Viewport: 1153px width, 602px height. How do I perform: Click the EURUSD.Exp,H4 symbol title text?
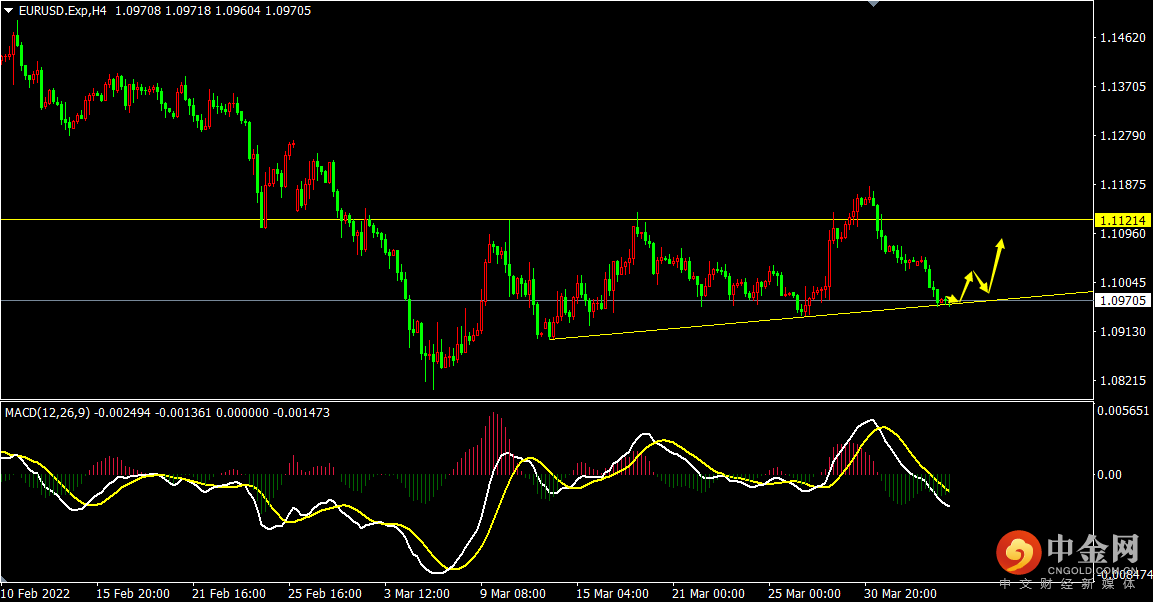point(63,11)
